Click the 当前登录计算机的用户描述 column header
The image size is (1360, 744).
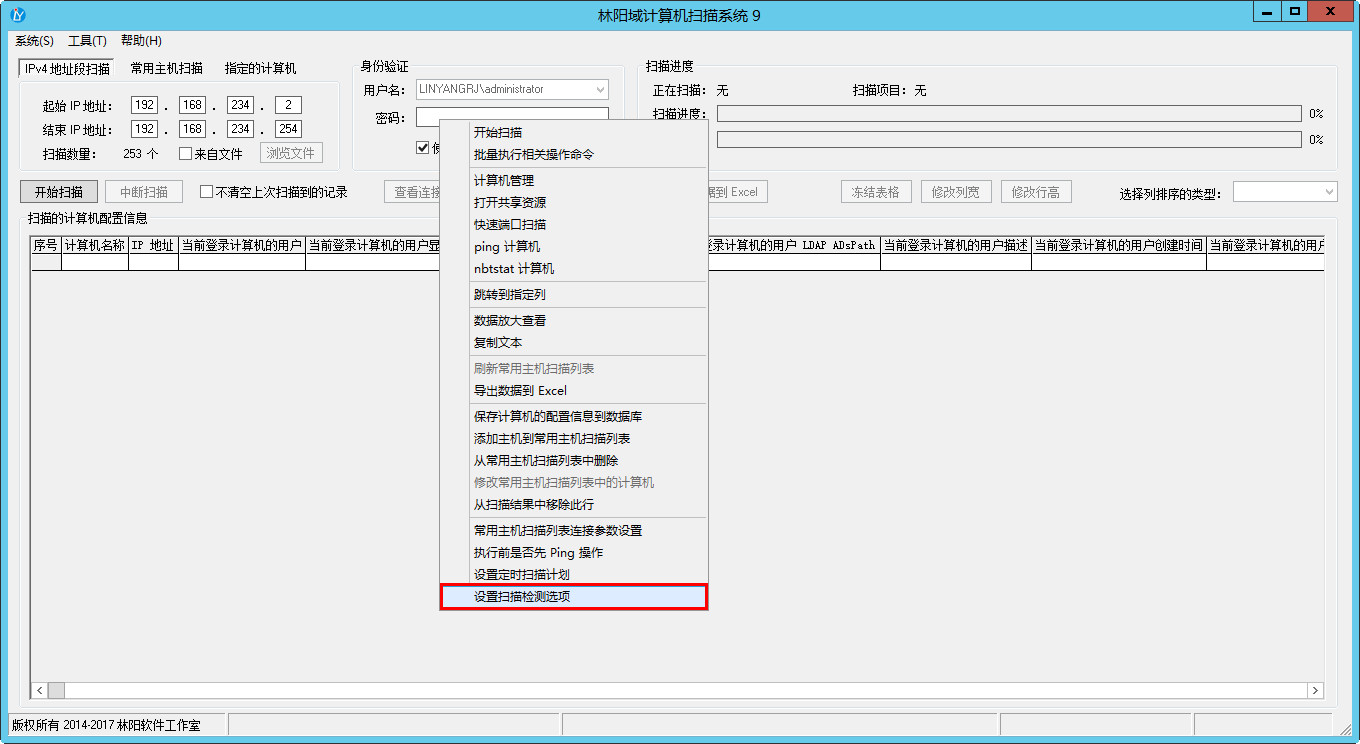tap(956, 245)
